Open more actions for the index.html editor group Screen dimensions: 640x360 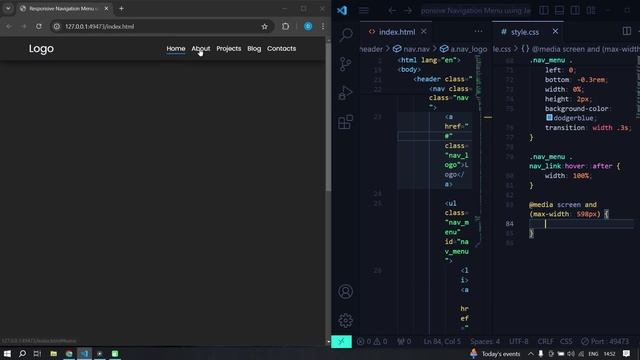pos(478,31)
